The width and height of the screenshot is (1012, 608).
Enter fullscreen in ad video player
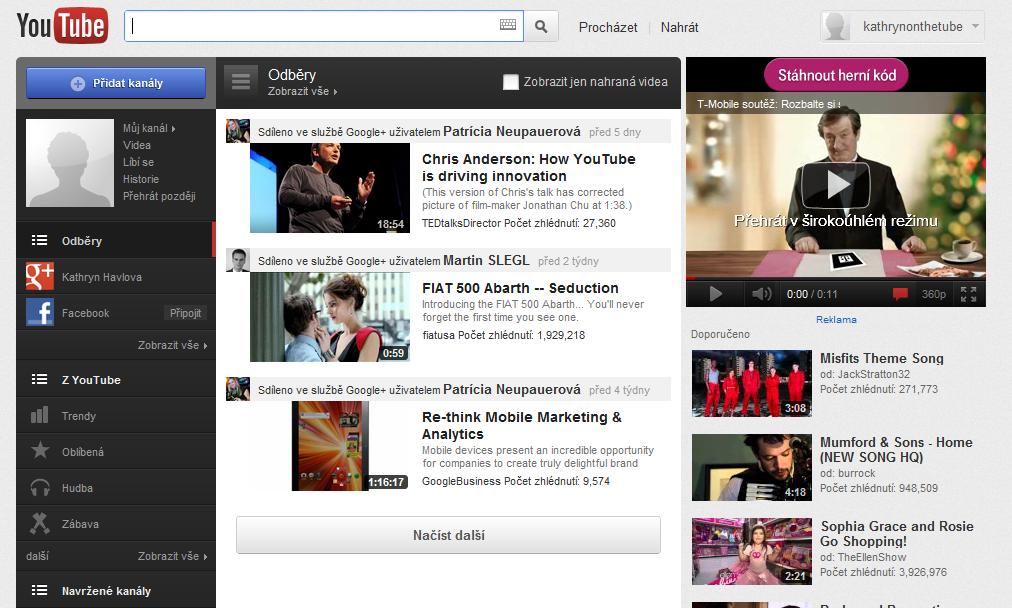click(968, 294)
